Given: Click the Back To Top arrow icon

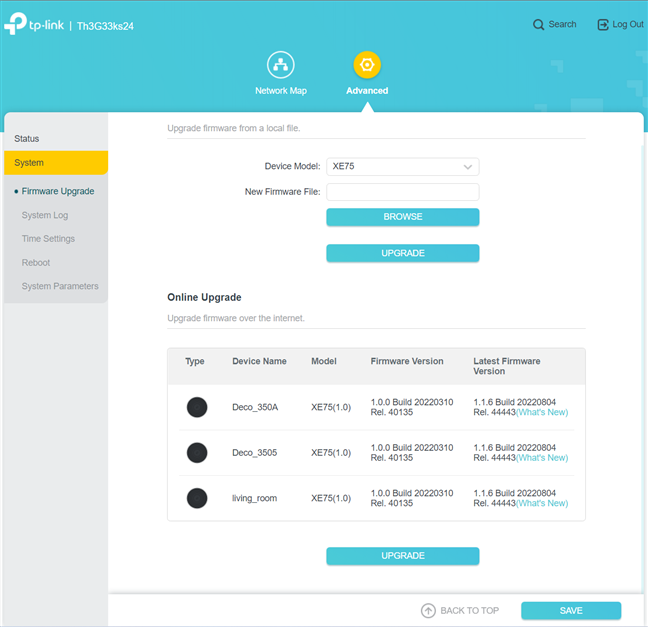Looking at the screenshot, I should pos(428,610).
